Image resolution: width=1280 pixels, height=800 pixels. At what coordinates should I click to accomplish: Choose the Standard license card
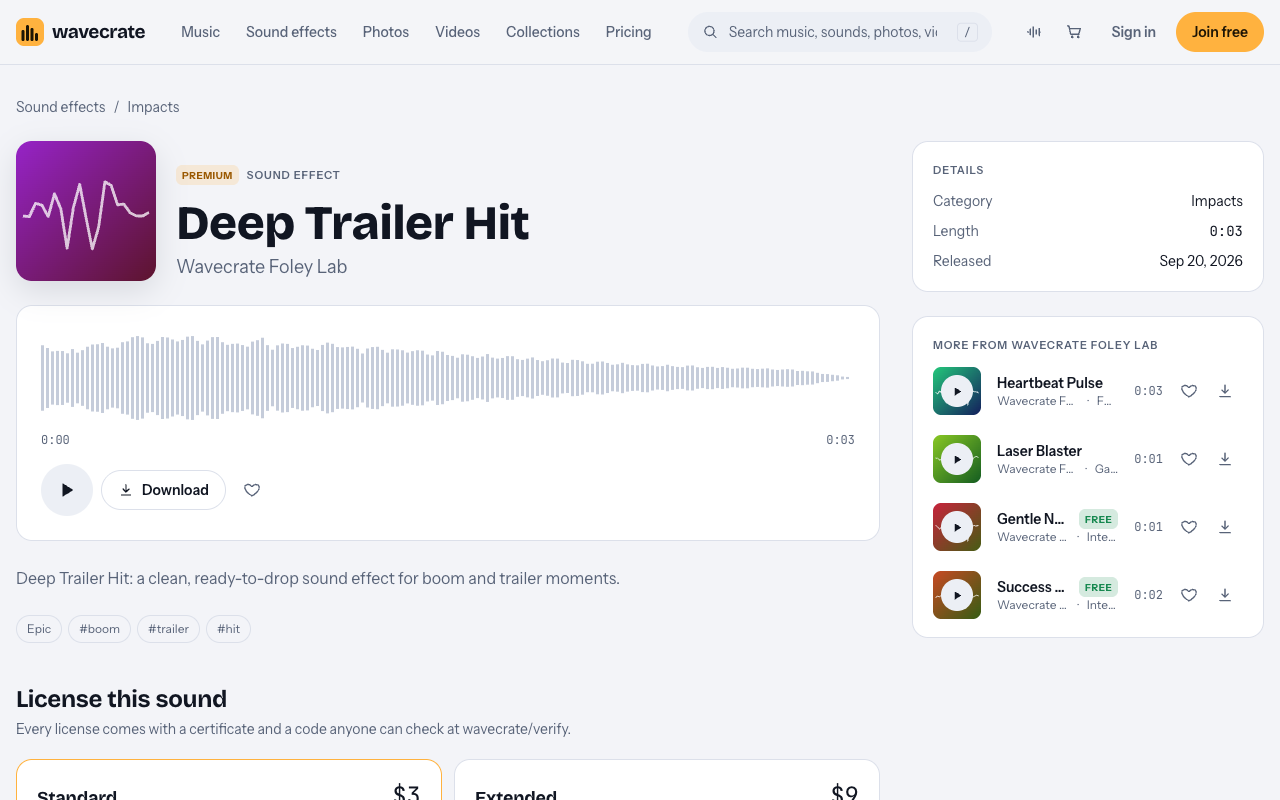[x=229, y=780]
